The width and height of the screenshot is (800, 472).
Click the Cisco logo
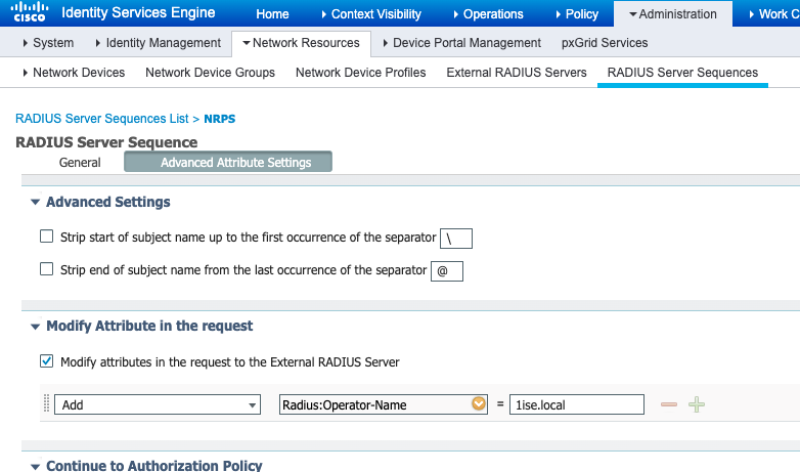click(x=29, y=12)
